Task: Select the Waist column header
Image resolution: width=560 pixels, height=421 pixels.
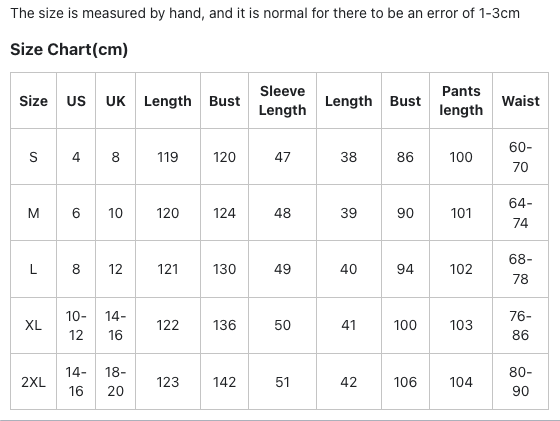Action: pyautogui.click(x=520, y=101)
